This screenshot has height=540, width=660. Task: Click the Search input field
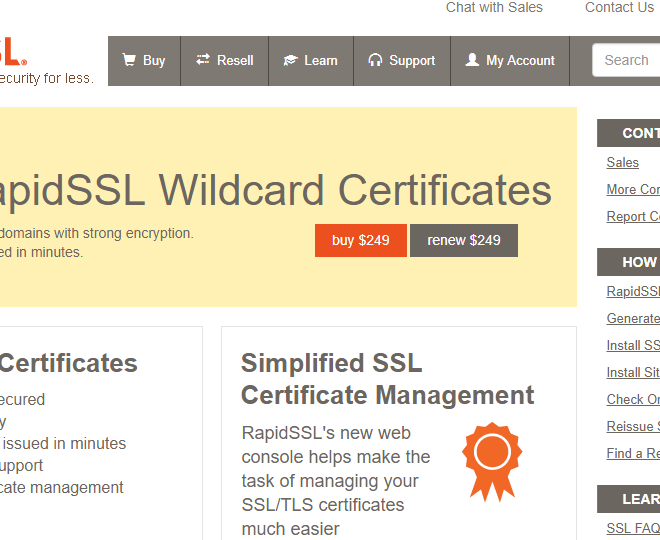tap(626, 60)
